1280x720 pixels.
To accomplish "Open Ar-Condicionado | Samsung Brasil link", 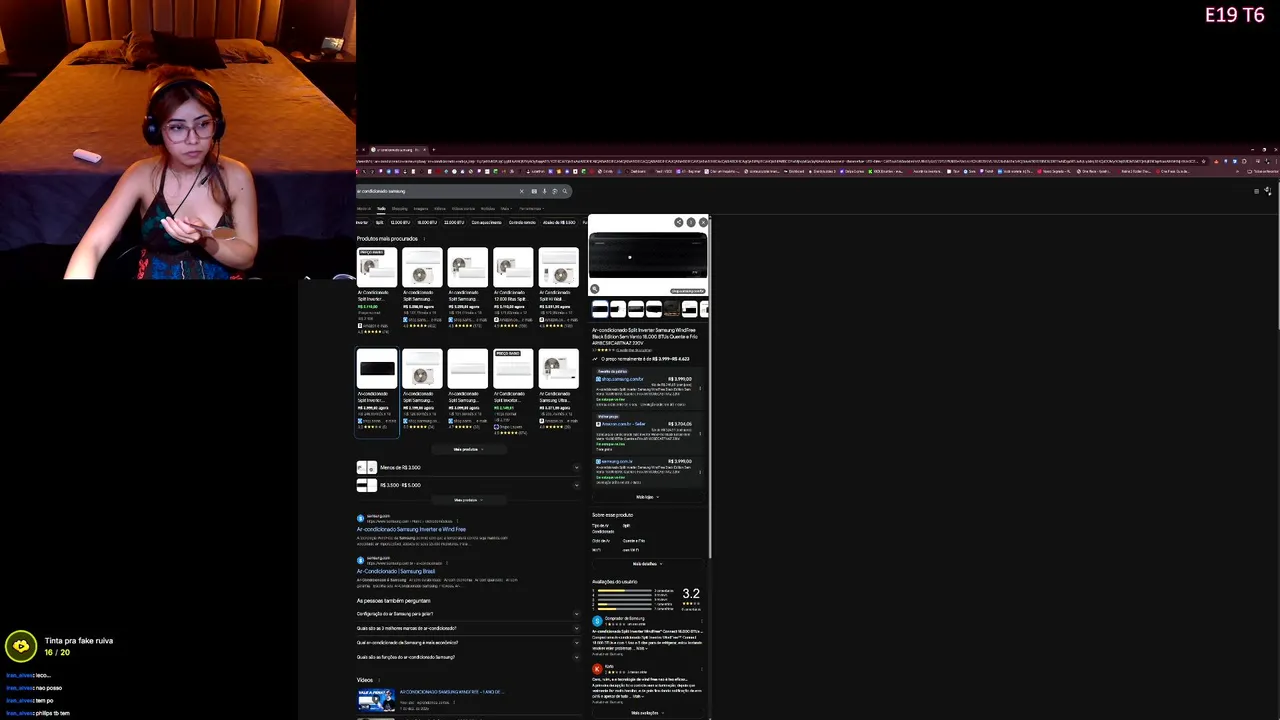I will point(396,571).
